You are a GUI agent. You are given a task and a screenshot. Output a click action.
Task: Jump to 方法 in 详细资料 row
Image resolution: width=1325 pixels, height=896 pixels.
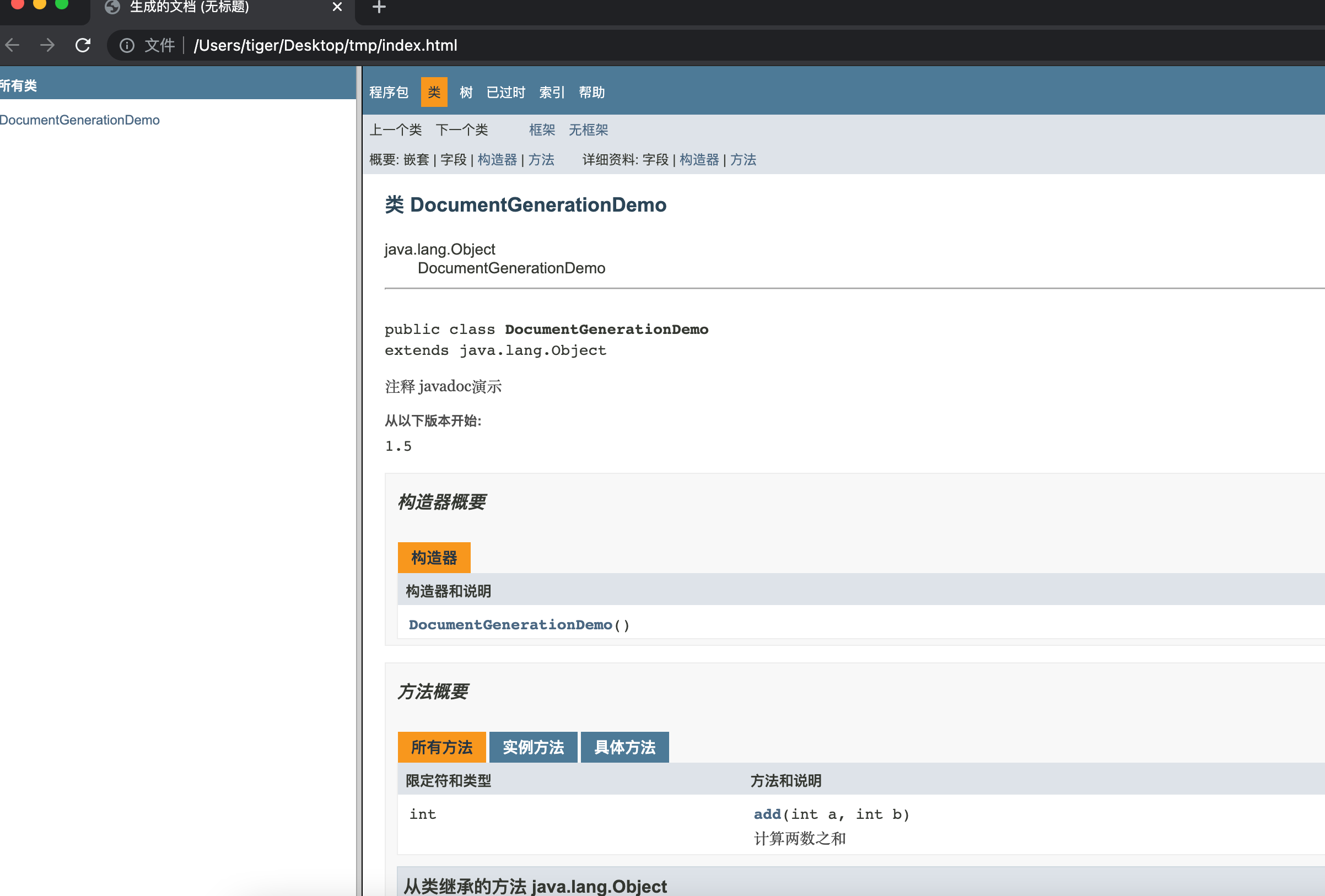744,160
